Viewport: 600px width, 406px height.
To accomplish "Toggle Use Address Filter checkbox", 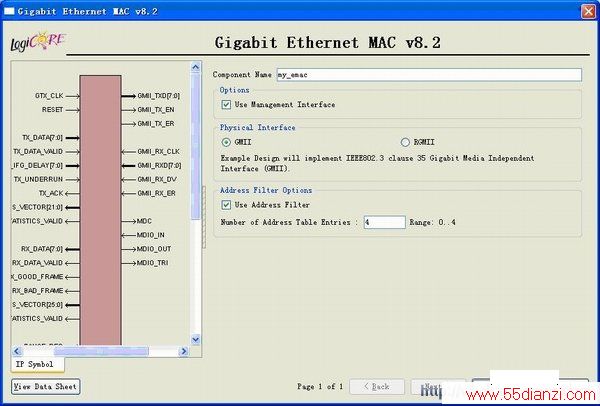I will pyautogui.click(x=226, y=205).
